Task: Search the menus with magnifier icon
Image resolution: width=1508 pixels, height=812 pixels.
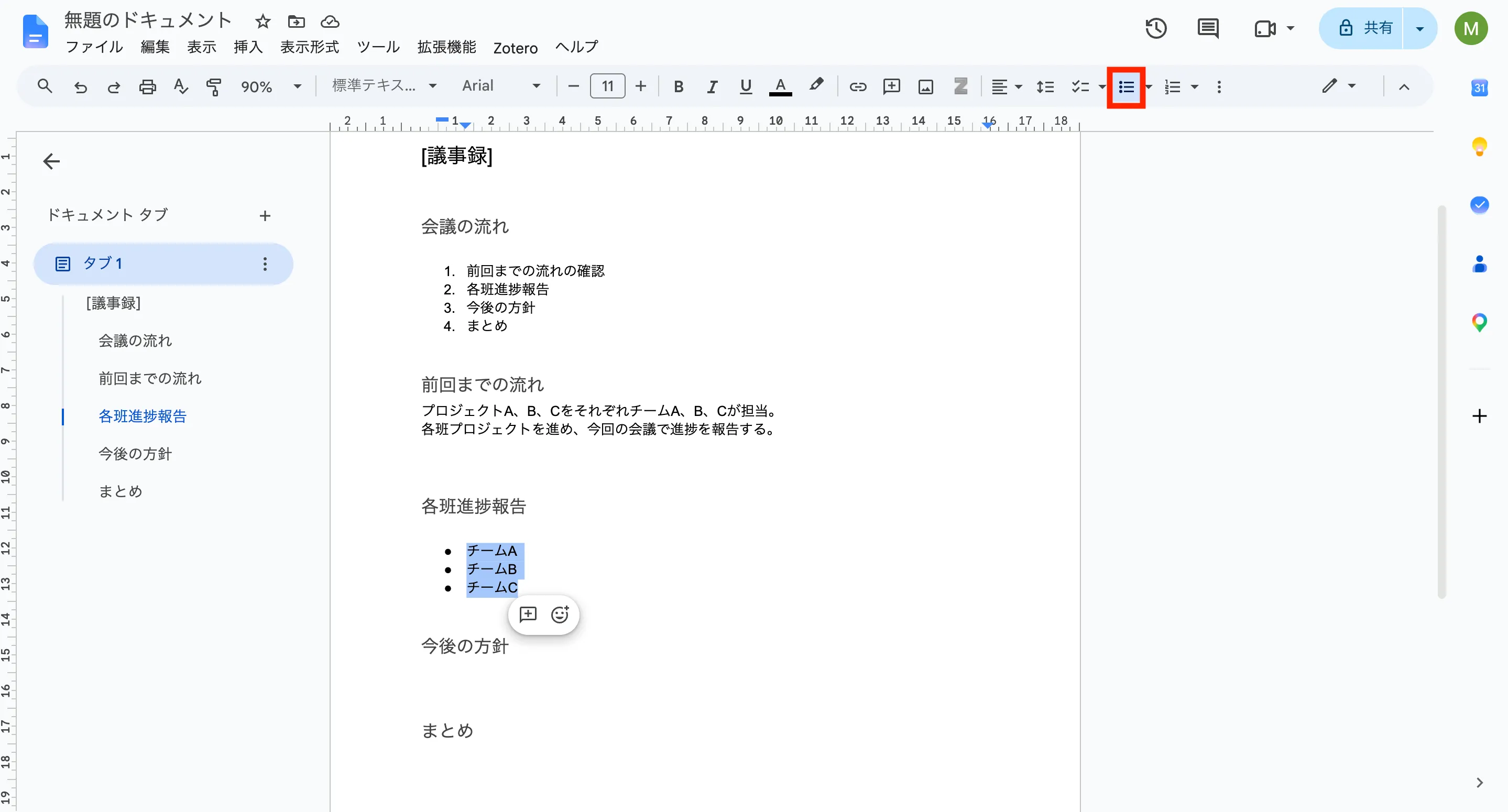Action: [x=45, y=86]
